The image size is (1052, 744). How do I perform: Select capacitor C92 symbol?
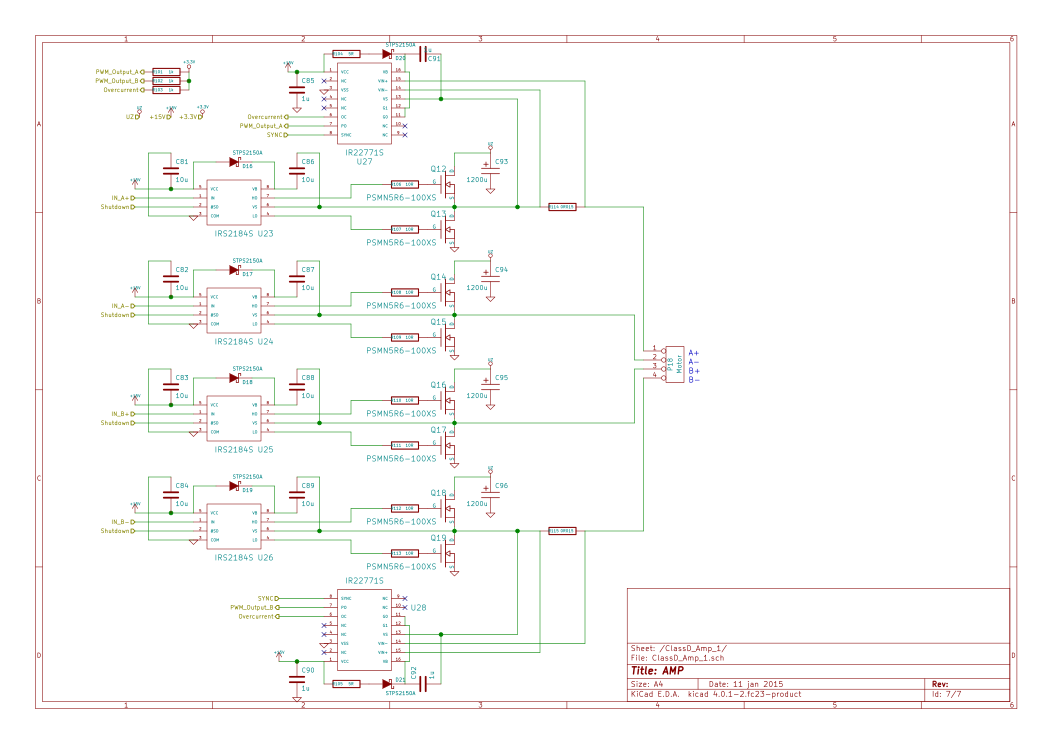(423, 684)
